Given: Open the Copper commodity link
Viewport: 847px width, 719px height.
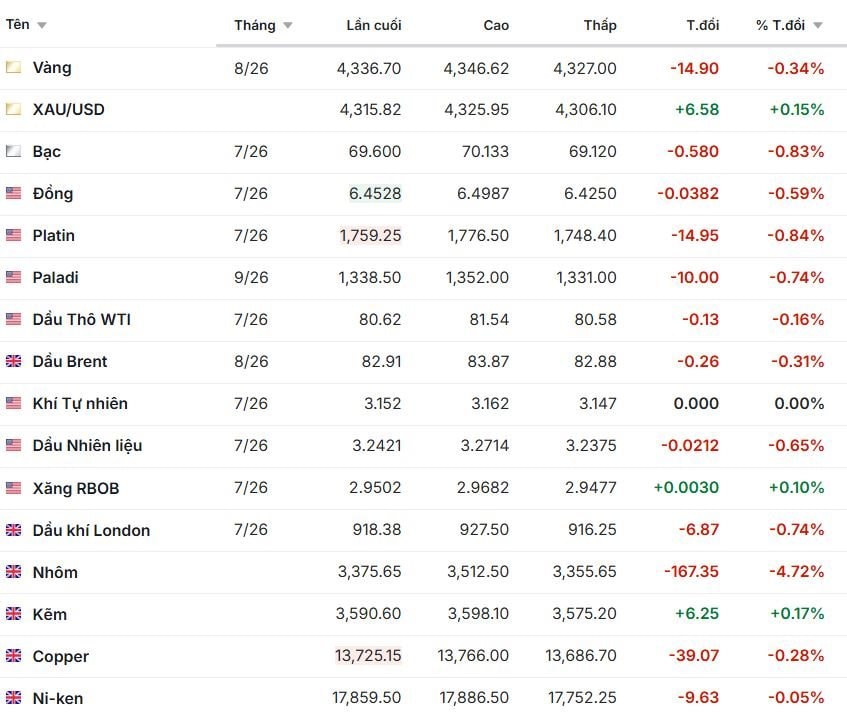Looking at the screenshot, I should (x=60, y=656).
